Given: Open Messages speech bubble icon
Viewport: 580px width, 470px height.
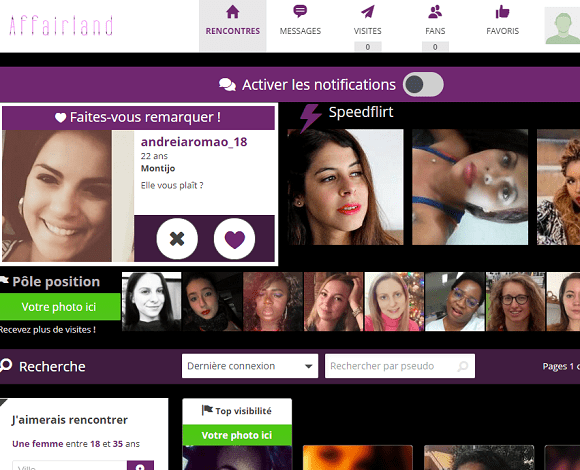Looking at the screenshot, I should 300,11.
